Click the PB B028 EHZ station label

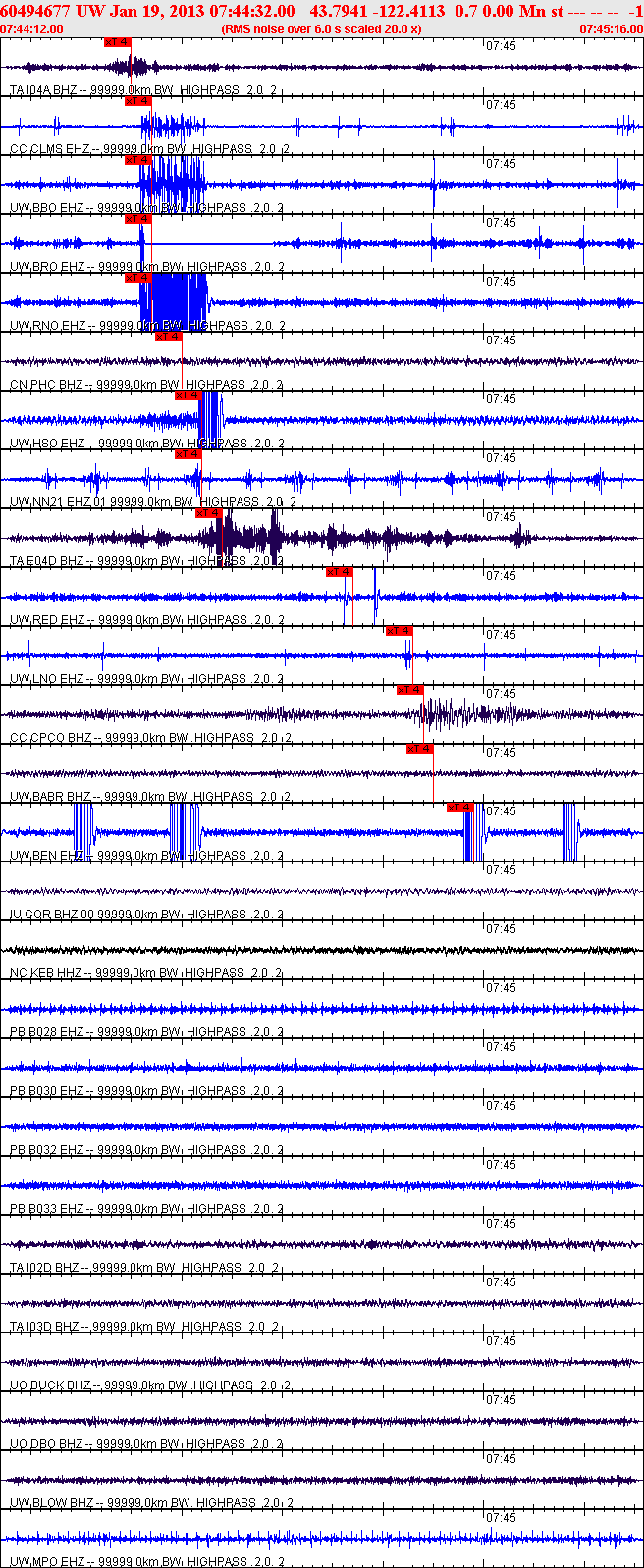tap(47, 1032)
